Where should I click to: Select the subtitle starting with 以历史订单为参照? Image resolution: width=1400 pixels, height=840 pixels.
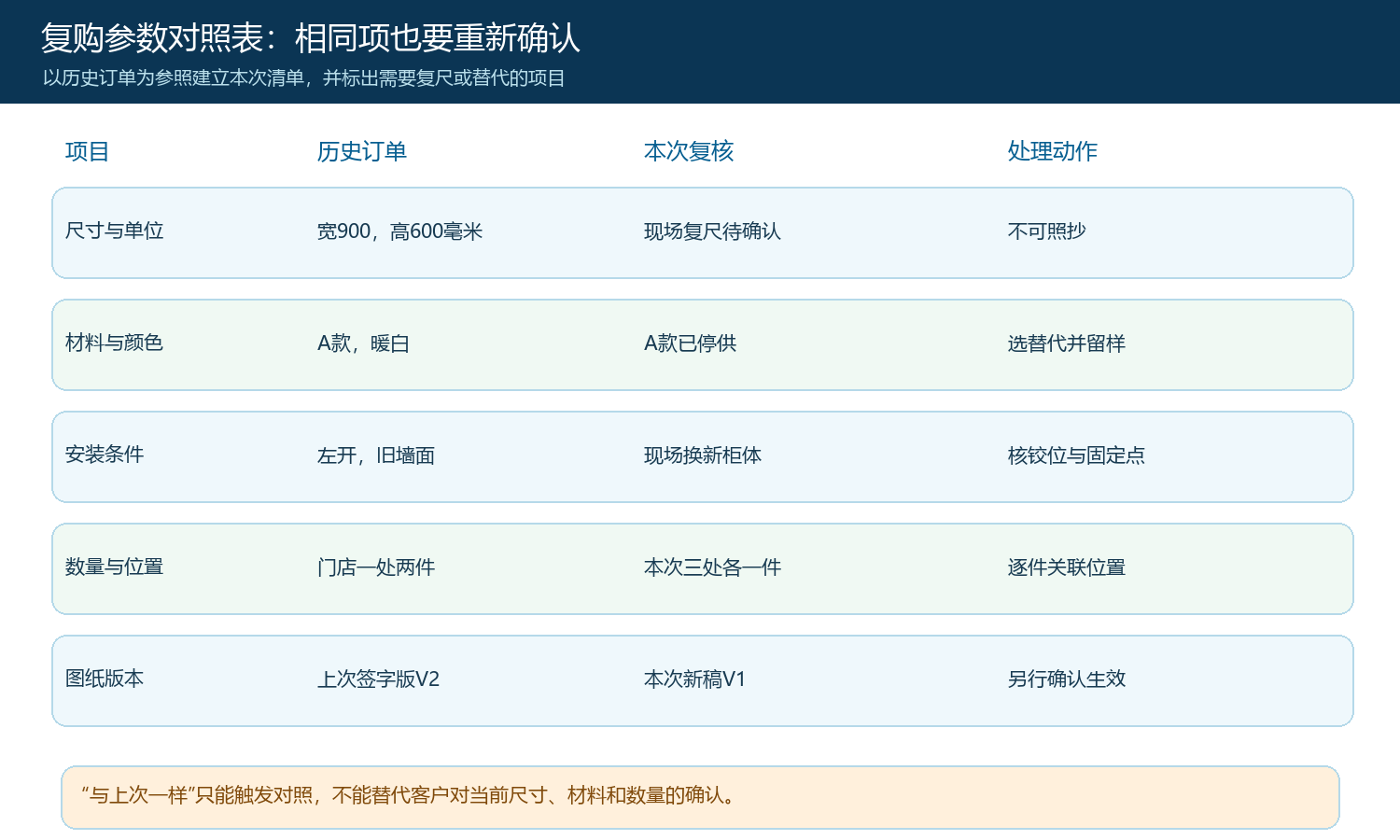303,78
